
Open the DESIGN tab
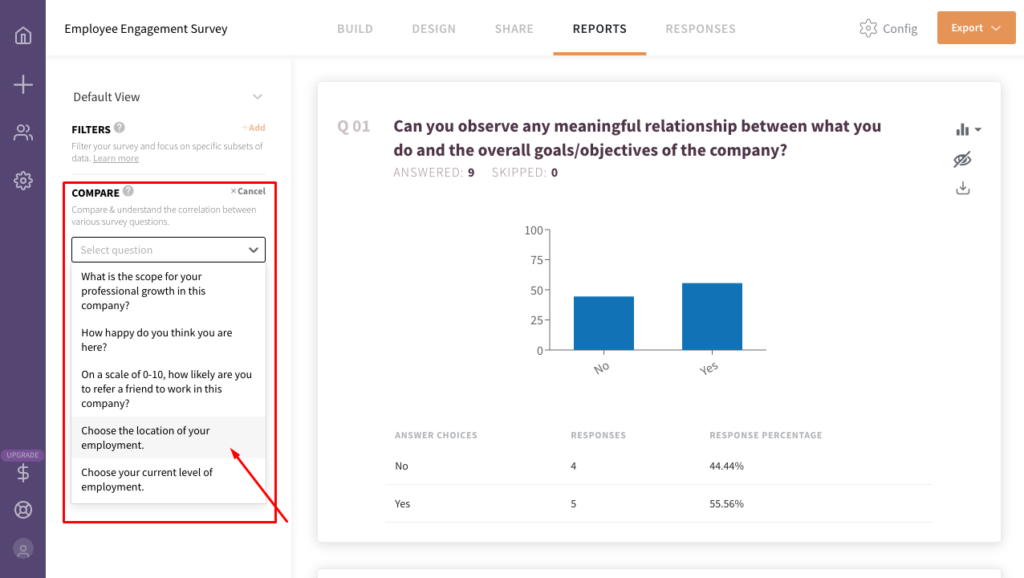[x=433, y=29]
